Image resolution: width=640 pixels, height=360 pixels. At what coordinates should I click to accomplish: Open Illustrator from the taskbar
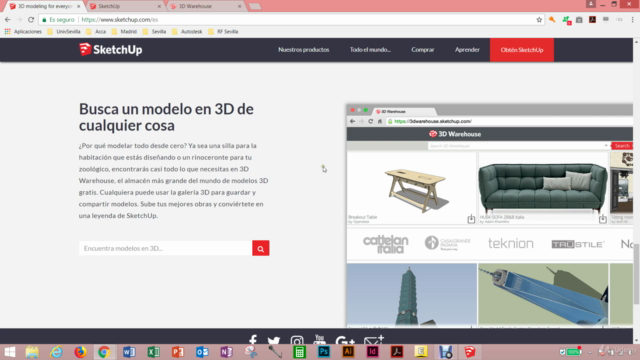pyautogui.click(x=348, y=352)
